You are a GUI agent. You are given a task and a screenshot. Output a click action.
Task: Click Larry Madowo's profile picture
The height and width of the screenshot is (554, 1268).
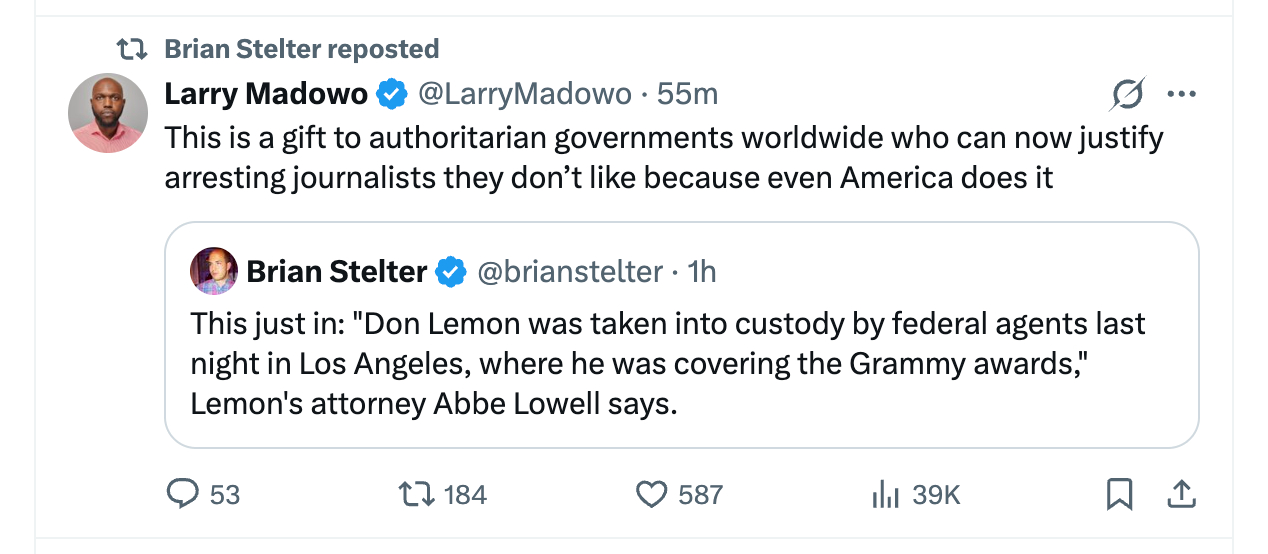coord(108,113)
